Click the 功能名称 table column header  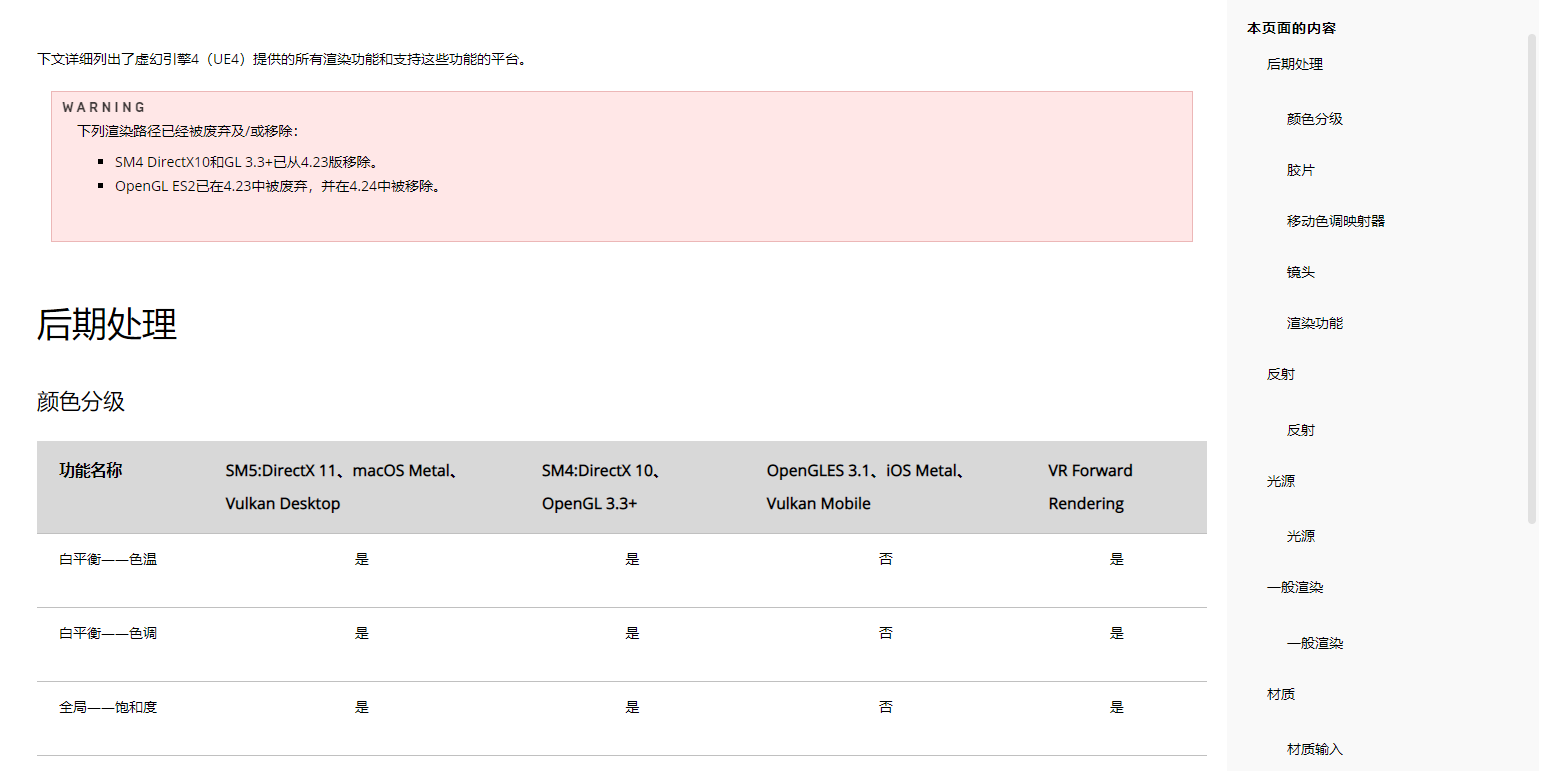pos(90,470)
